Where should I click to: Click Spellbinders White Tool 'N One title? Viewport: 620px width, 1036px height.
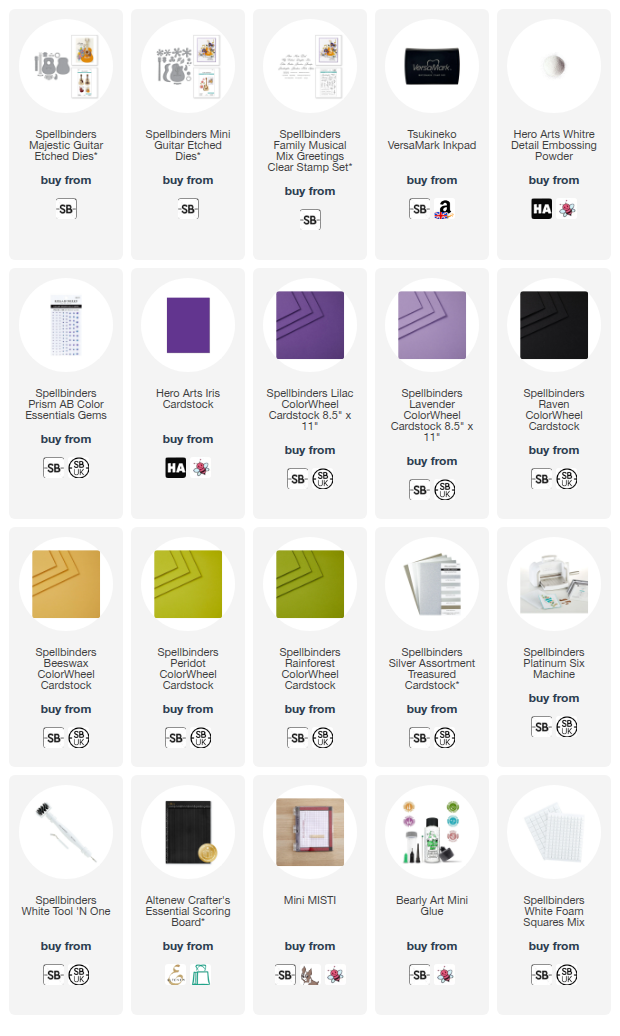pyautogui.click(x=66, y=906)
